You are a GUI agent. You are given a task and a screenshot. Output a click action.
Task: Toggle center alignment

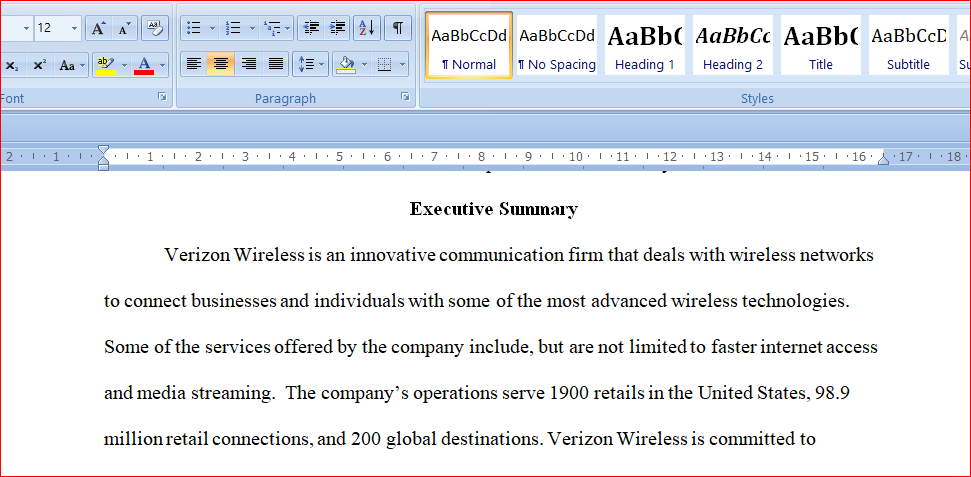point(220,64)
